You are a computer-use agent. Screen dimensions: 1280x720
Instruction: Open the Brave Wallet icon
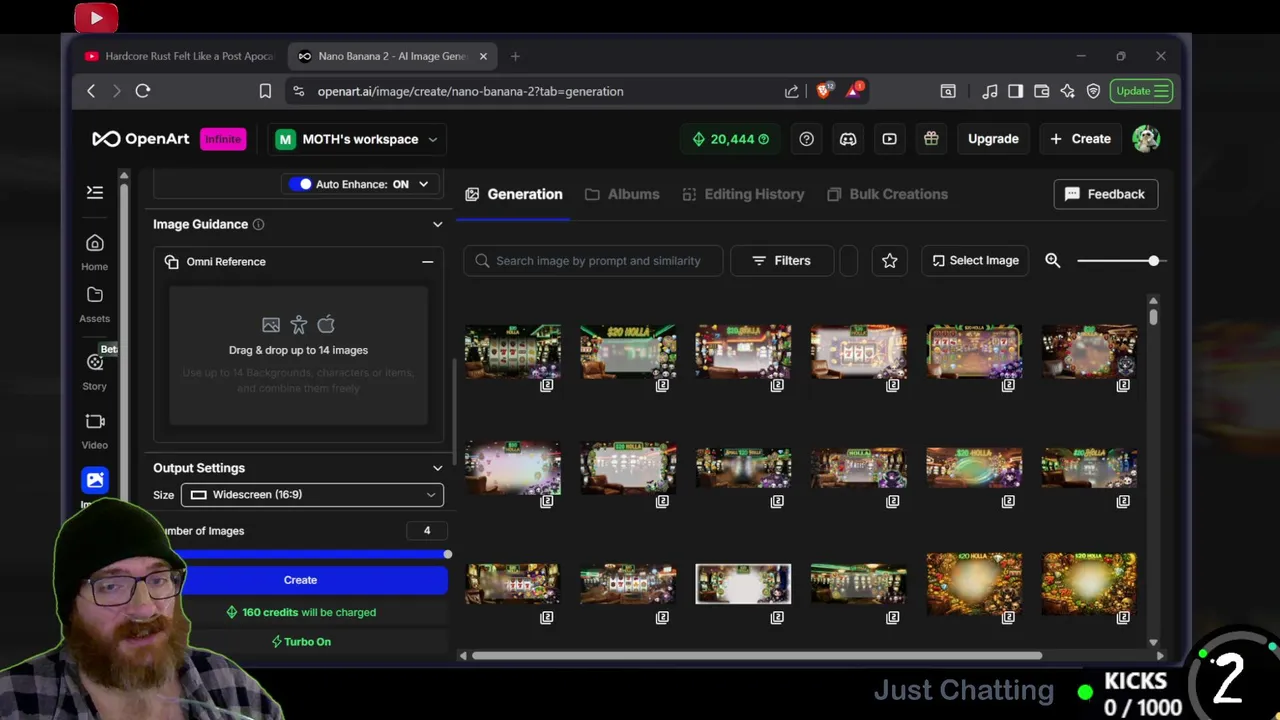[1042, 91]
